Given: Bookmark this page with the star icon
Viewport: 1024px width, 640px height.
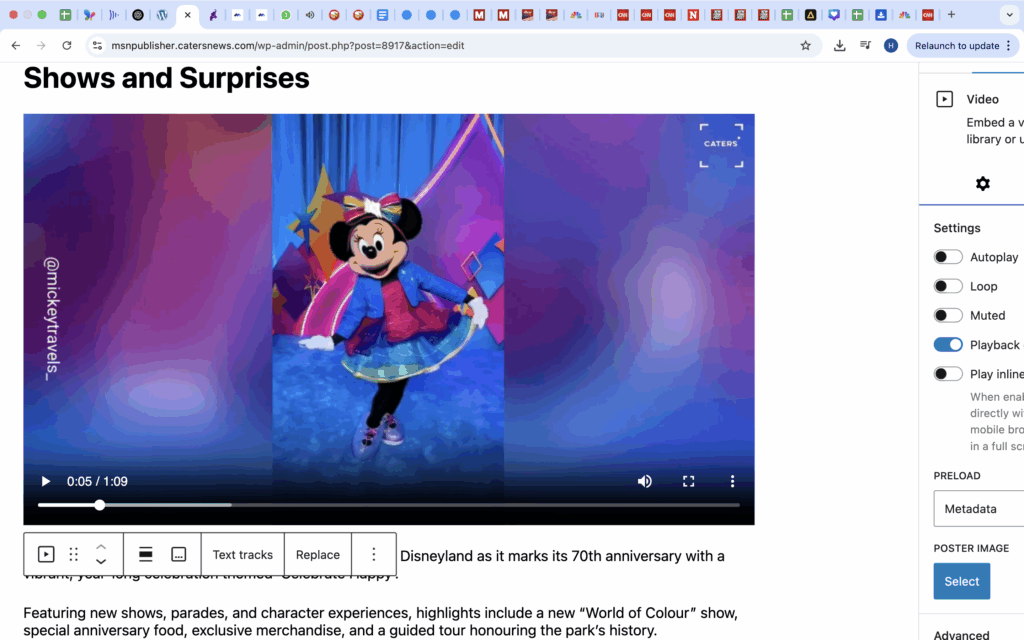Looking at the screenshot, I should pyautogui.click(x=805, y=46).
